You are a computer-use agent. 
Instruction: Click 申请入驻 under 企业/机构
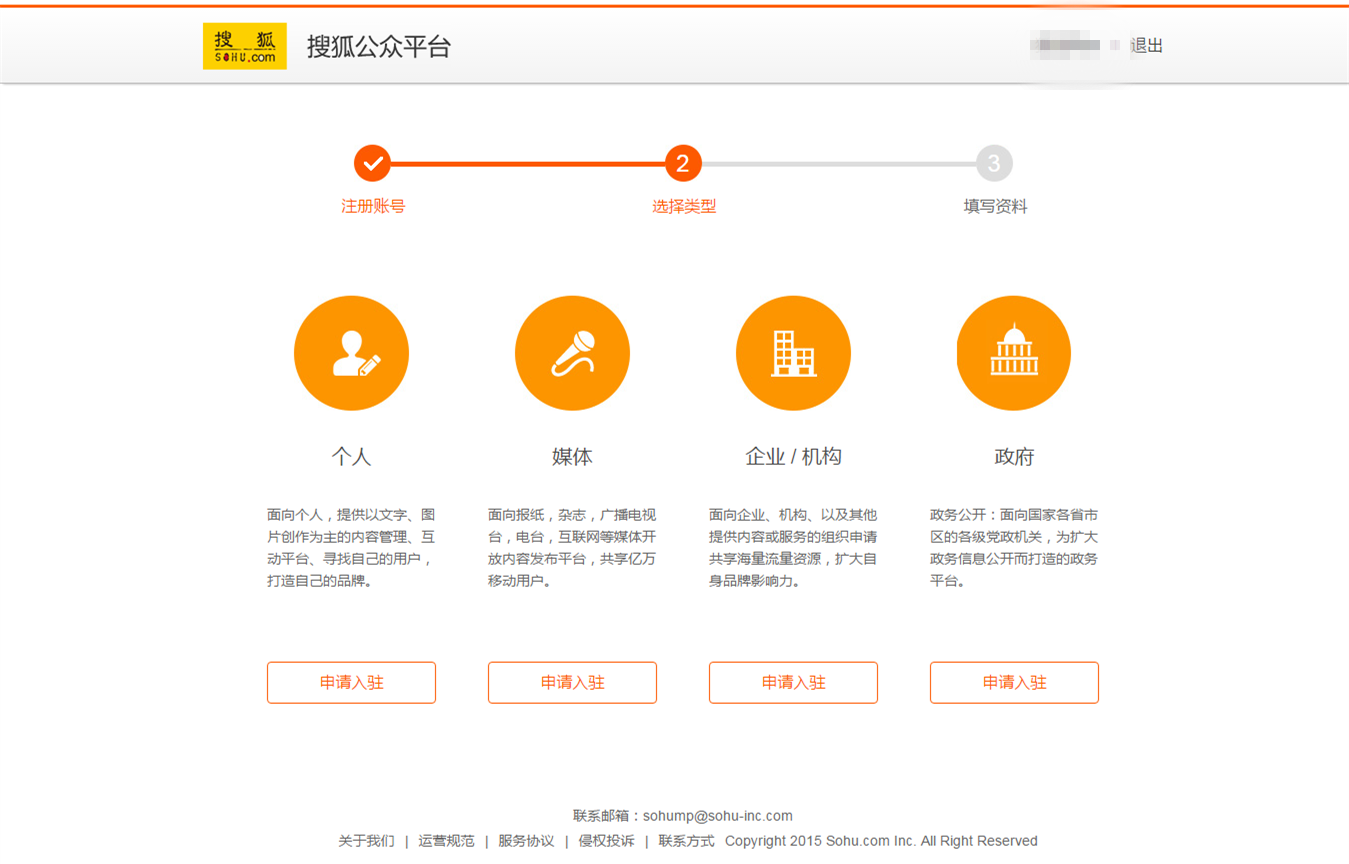[793, 682]
